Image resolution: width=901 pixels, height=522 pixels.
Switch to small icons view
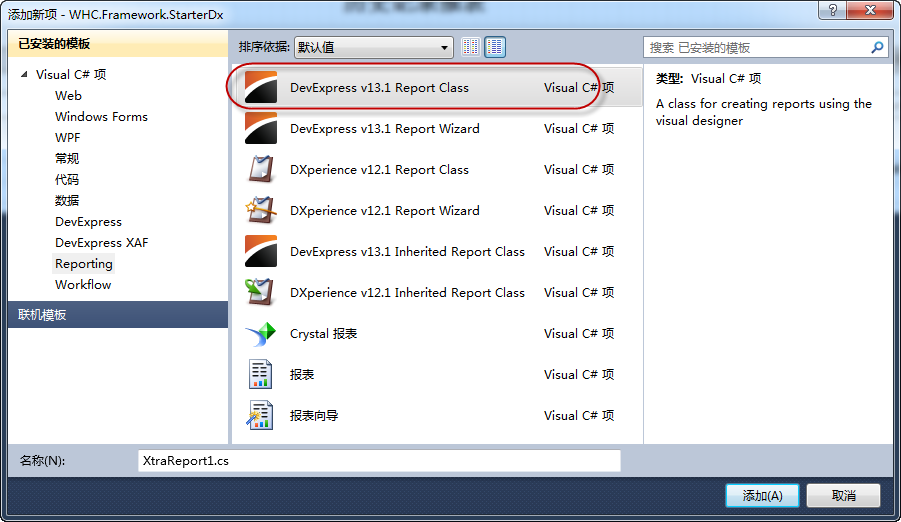click(471, 47)
